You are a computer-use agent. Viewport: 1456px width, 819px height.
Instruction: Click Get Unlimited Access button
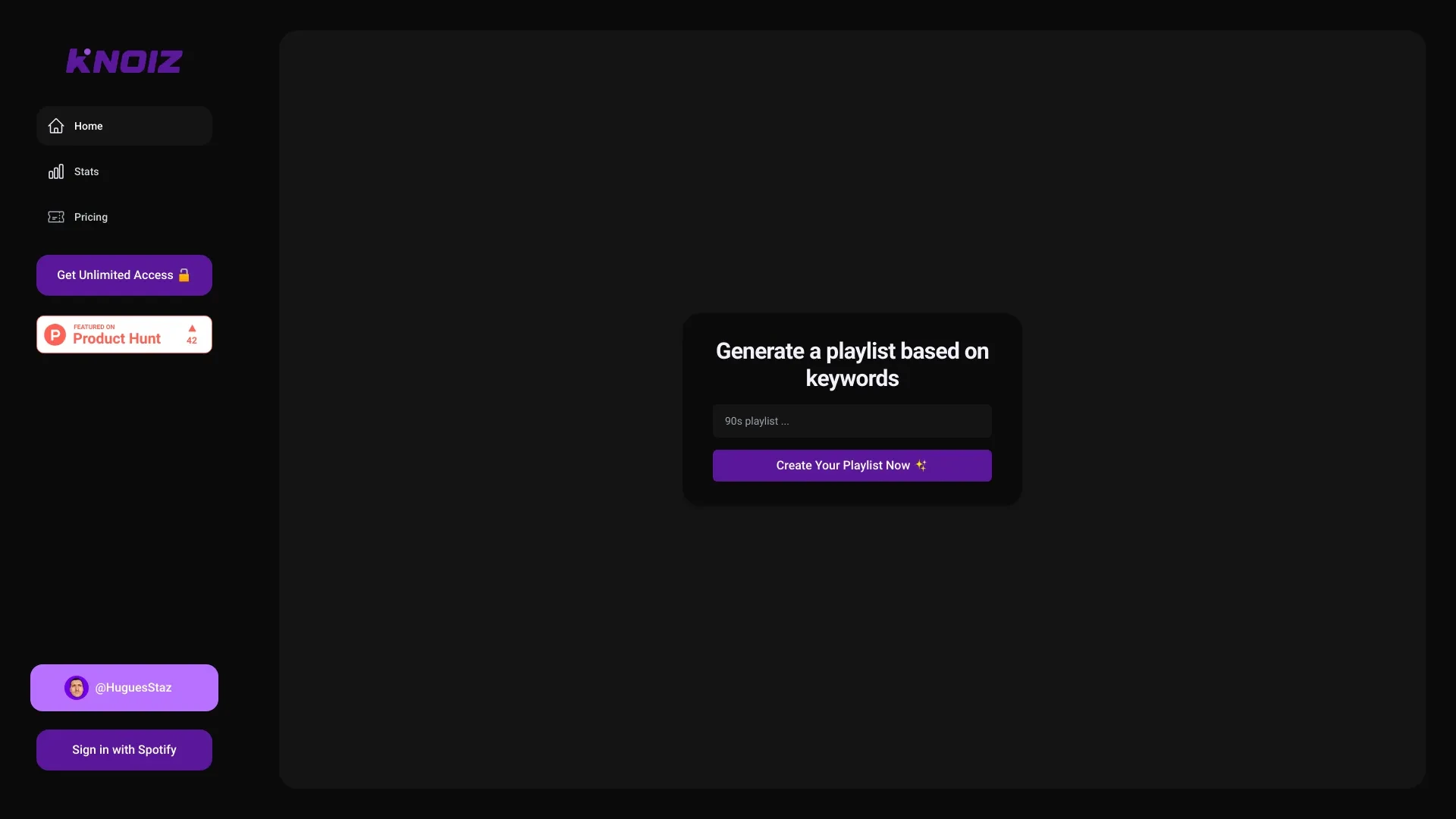coord(124,275)
